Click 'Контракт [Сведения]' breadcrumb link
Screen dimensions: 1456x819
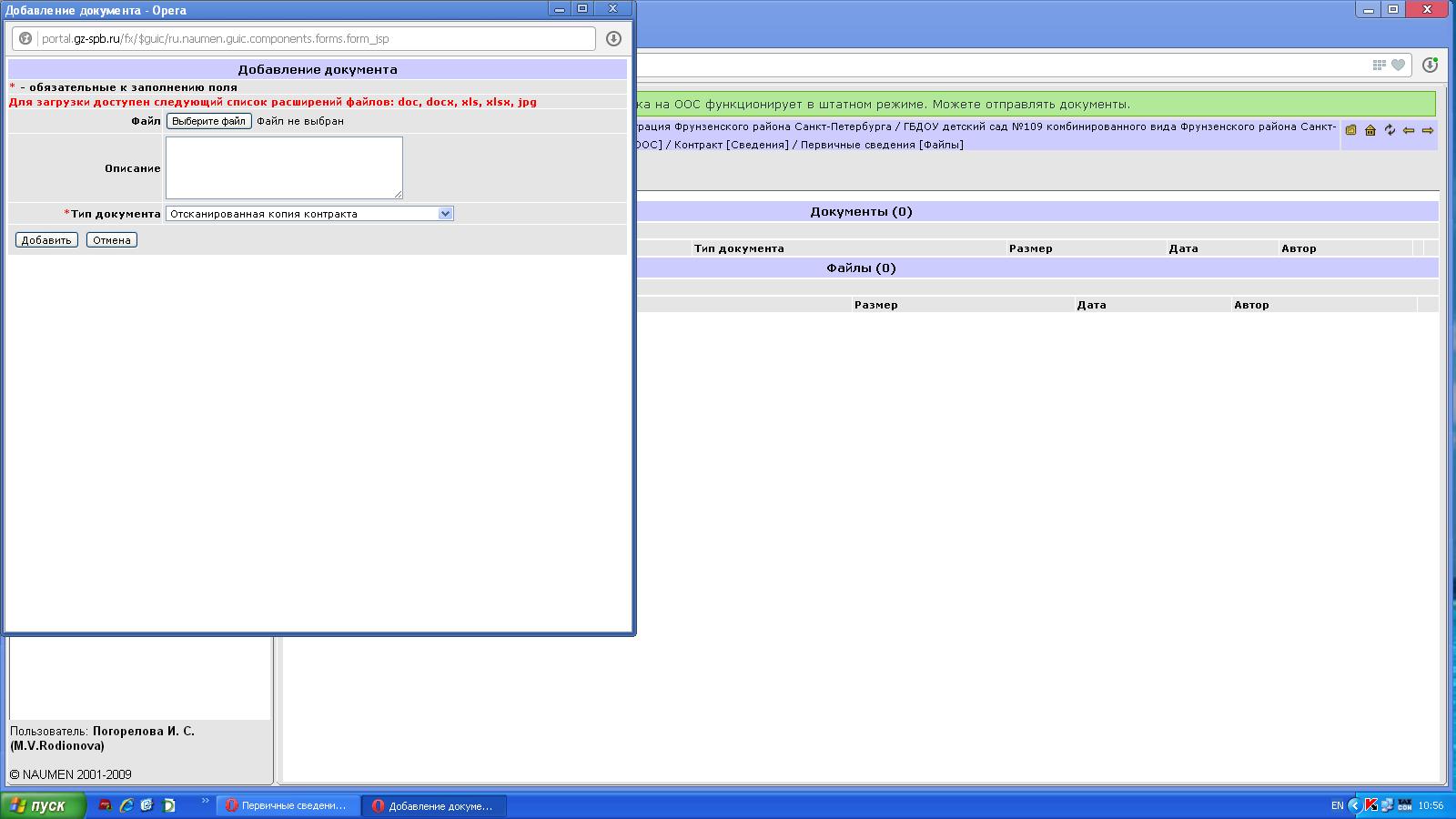pyautogui.click(x=731, y=145)
